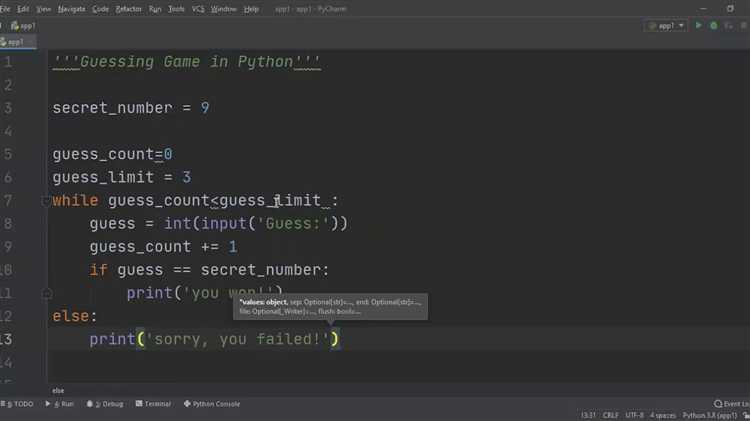Image resolution: width=750 pixels, height=421 pixels.
Task: Open the Event Log panel
Action: tap(732, 404)
